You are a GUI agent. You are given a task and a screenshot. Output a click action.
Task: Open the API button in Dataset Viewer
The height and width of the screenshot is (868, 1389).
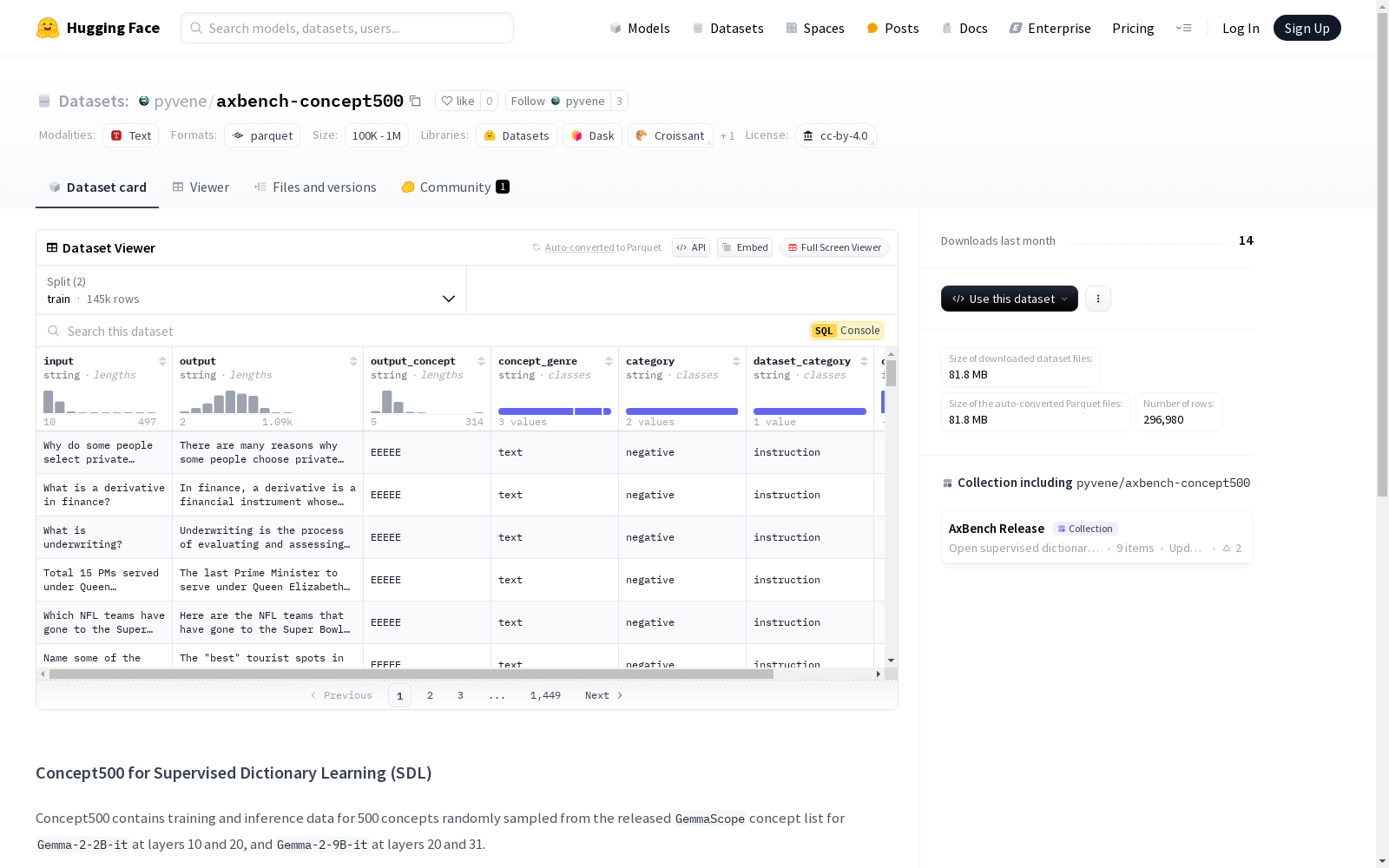[691, 247]
